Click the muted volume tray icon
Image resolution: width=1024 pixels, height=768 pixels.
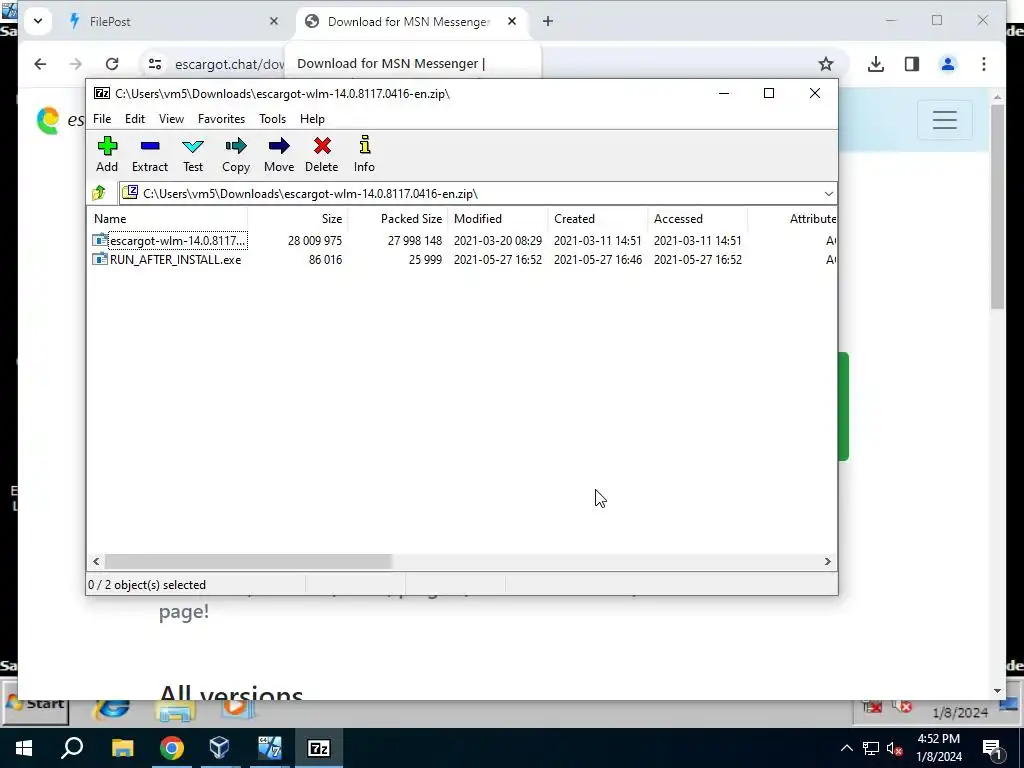pos(895,748)
